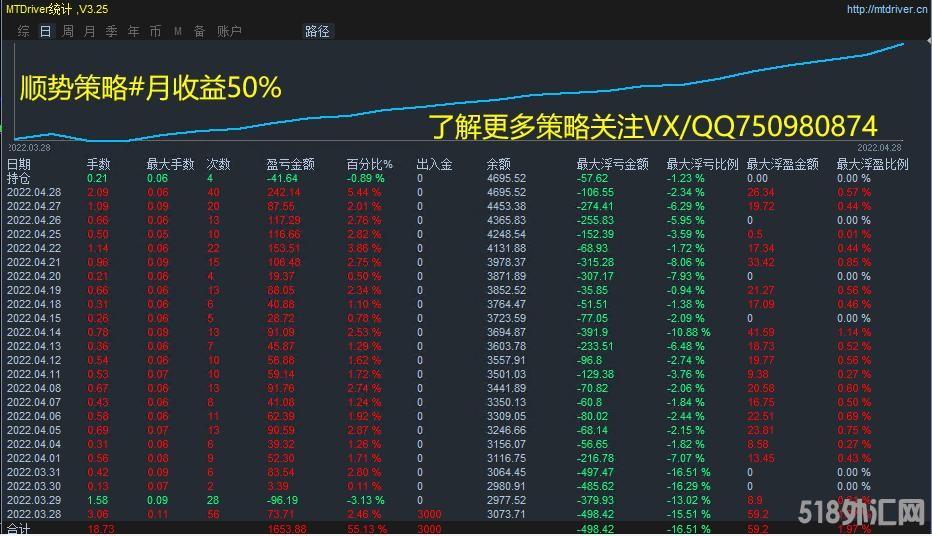Viewport: 932px width, 536px height.
Task: Click the 最大浮盈金额 column header
Action: coord(782,165)
